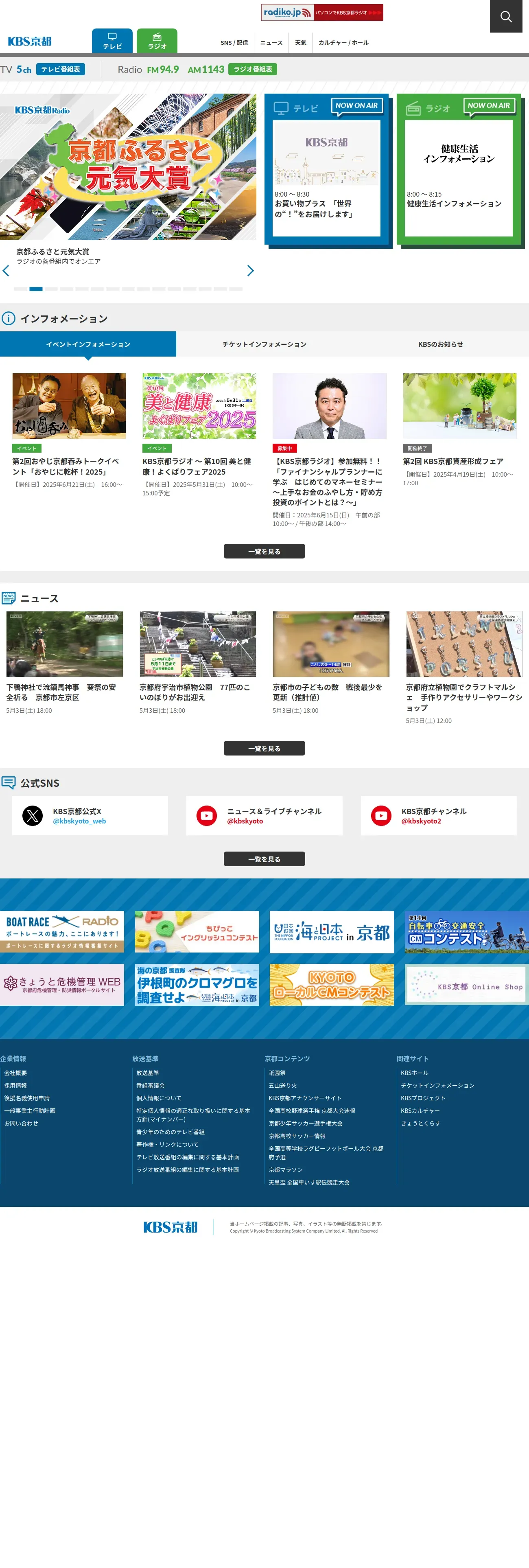
Task: Open ニュース in the top menu
Action: coord(271,43)
